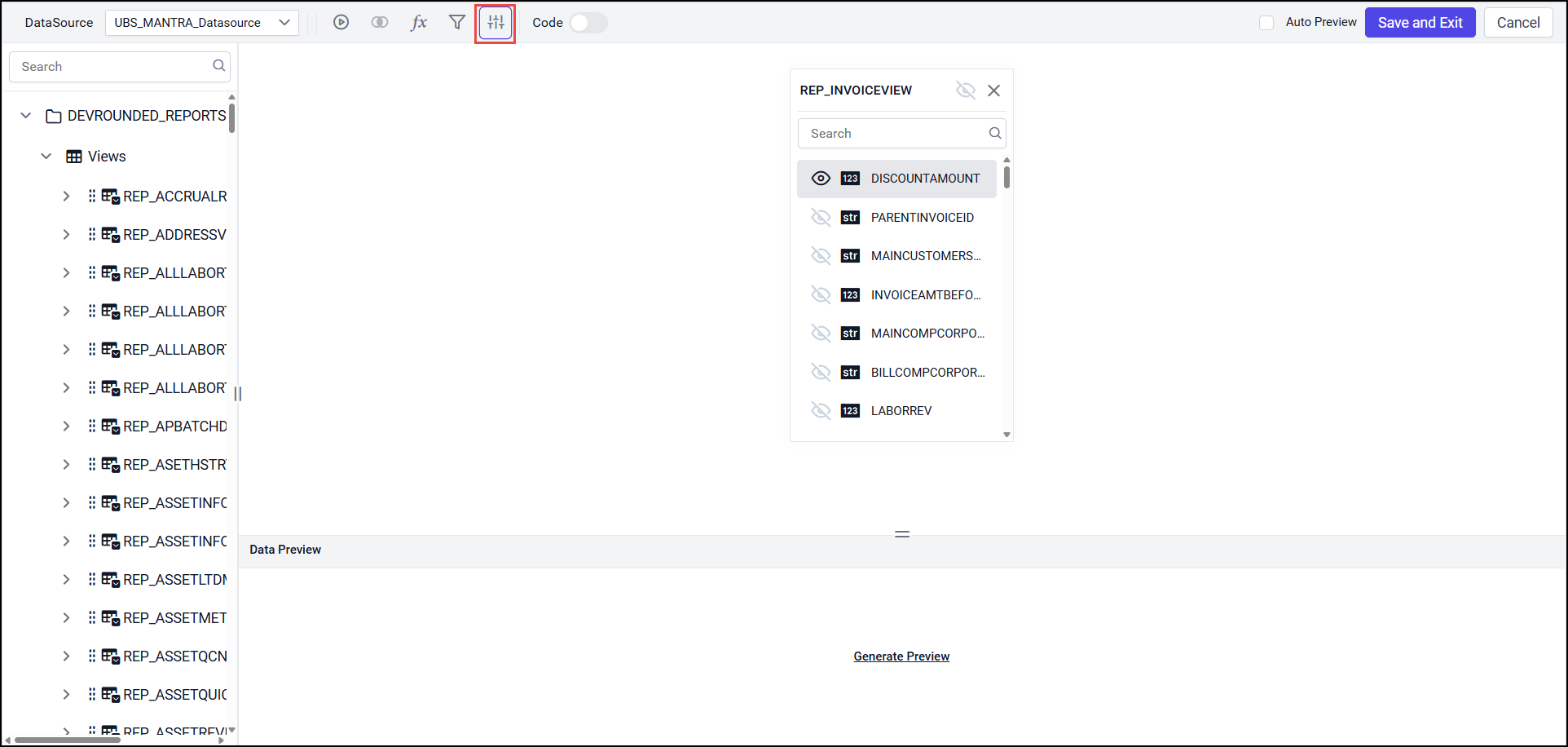Focus the REP_INVOICEVIEW Search field
This screenshot has width=1568, height=747.
[x=902, y=134]
